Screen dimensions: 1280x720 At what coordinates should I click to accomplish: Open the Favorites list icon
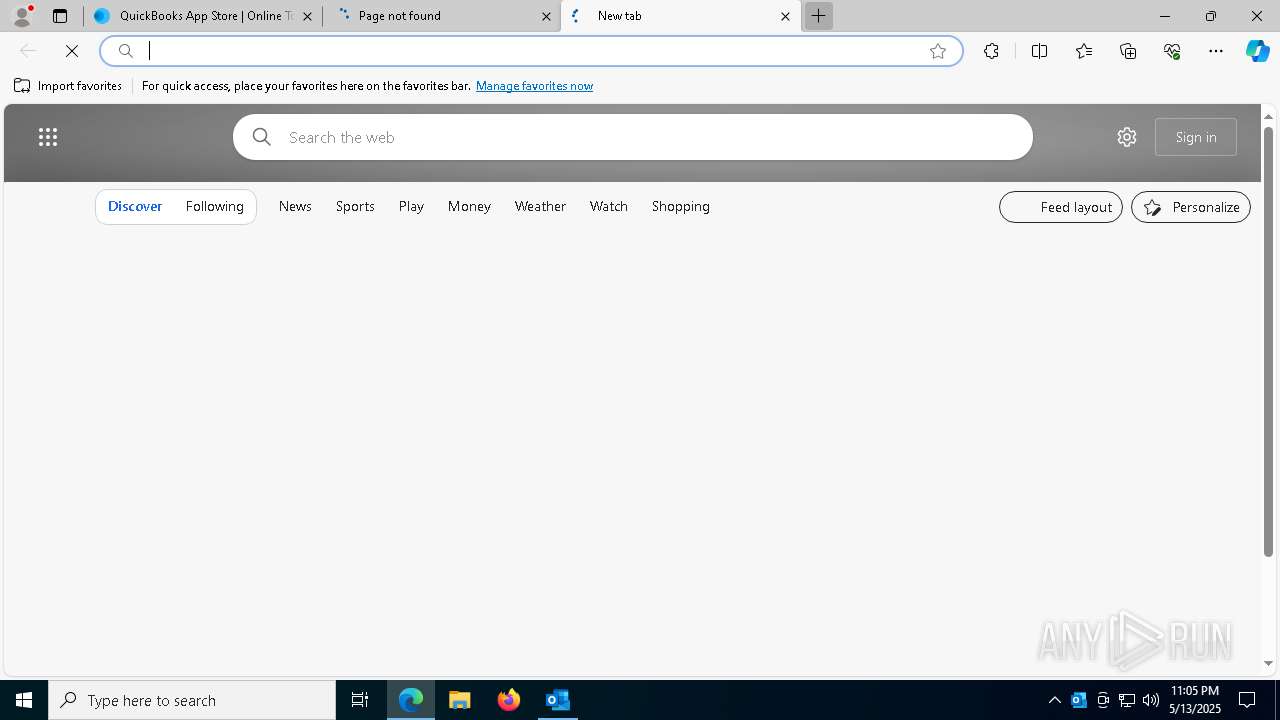1084,51
